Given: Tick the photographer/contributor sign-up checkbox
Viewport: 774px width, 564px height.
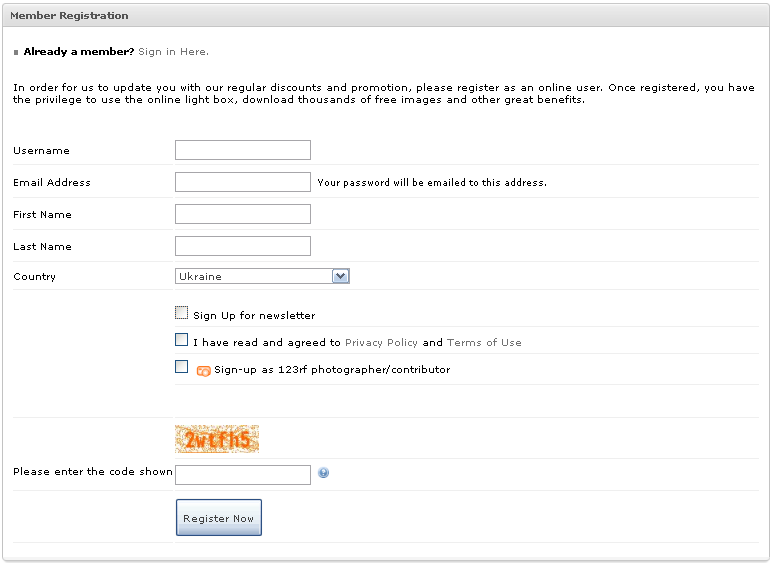Looking at the screenshot, I should pos(181,367).
